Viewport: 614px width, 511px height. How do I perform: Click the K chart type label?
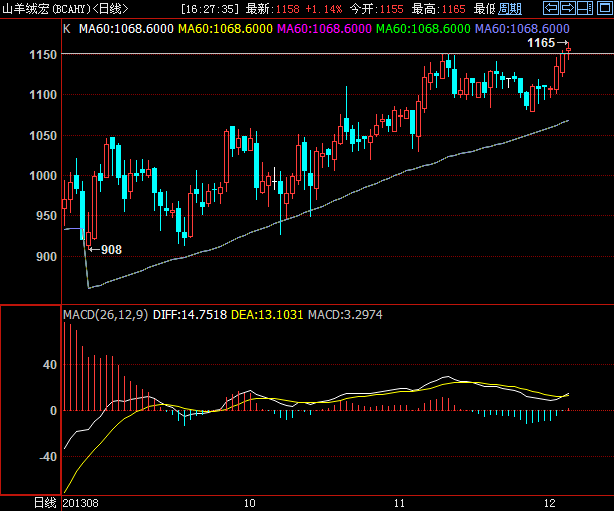click(67, 29)
